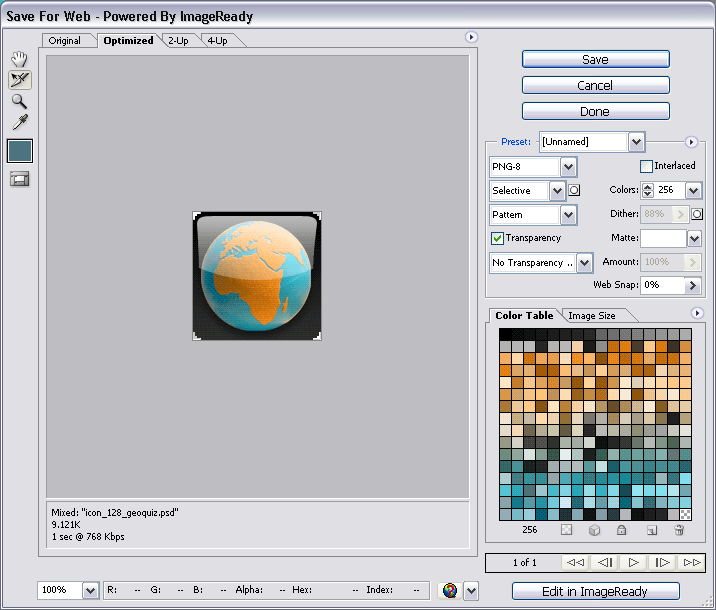Open the Colors count dropdown

pos(694,190)
